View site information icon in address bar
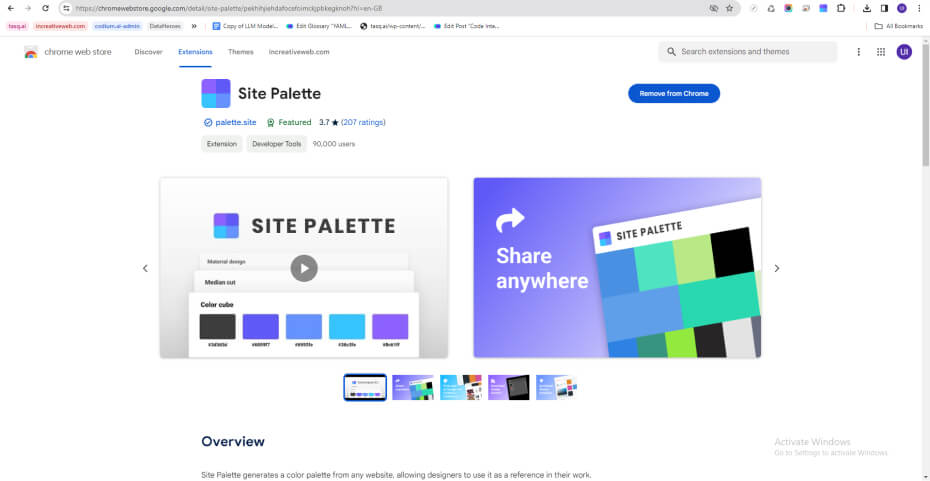 pyautogui.click(x=66, y=8)
